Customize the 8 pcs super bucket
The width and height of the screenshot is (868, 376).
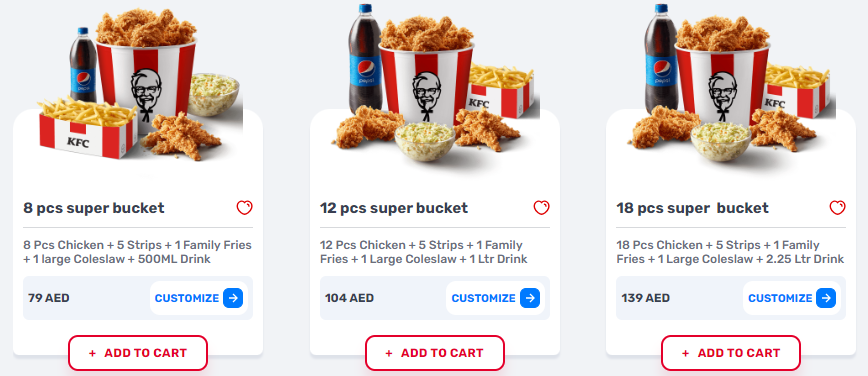(x=199, y=298)
